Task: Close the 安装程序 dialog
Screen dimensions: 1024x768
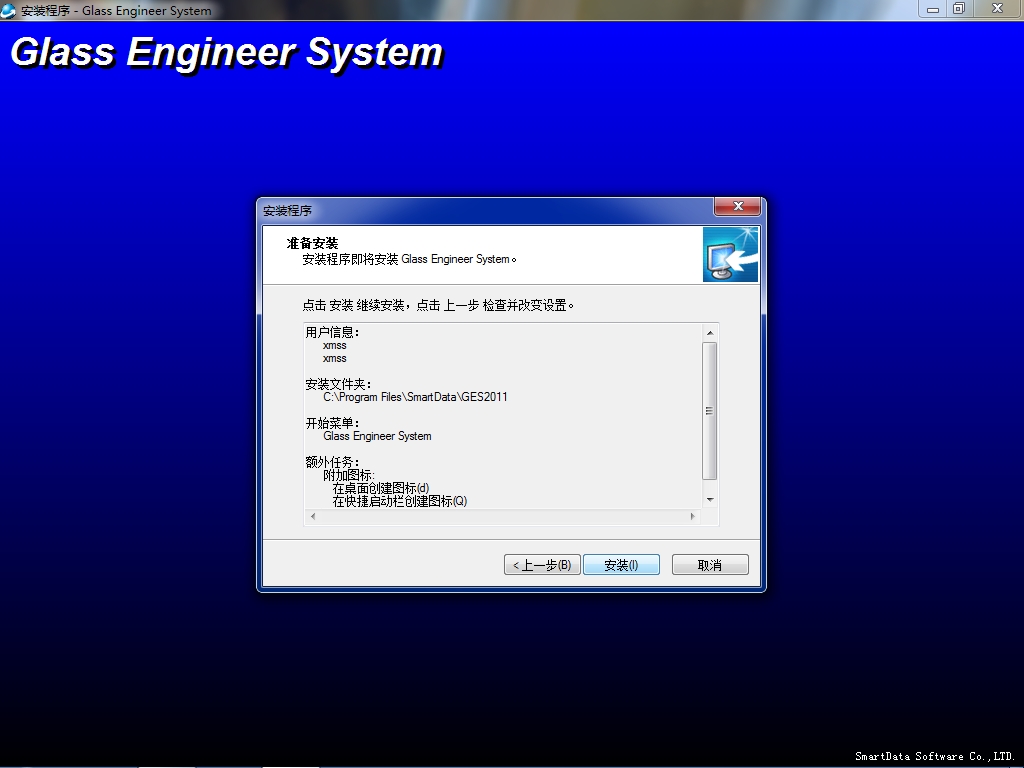Action: click(738, 206)
